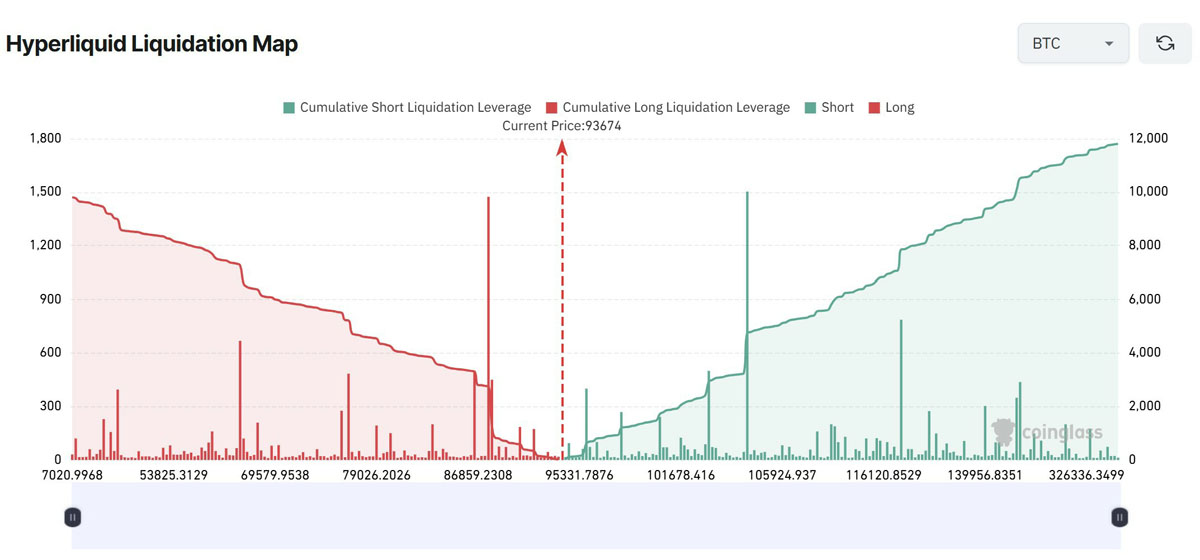Click the green Cumulative Short legend swatch

289,107
